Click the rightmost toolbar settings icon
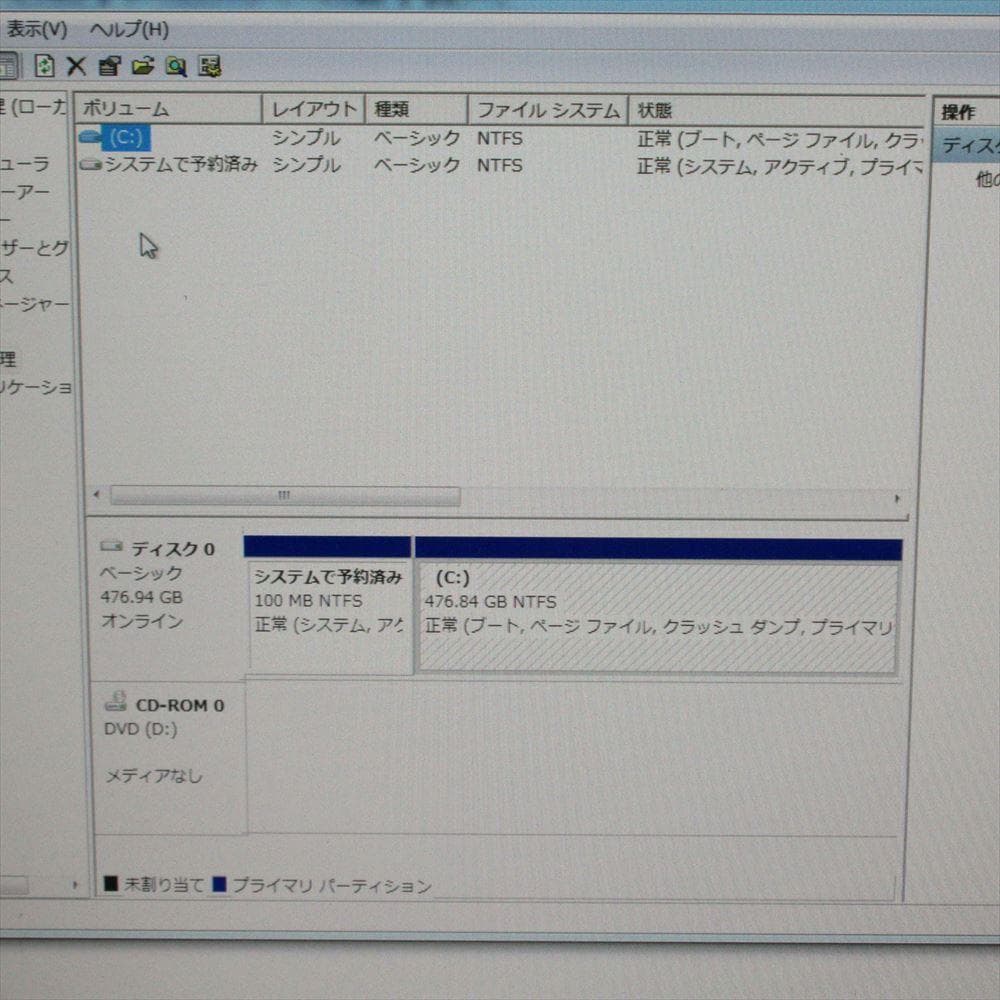 point(208,66)
